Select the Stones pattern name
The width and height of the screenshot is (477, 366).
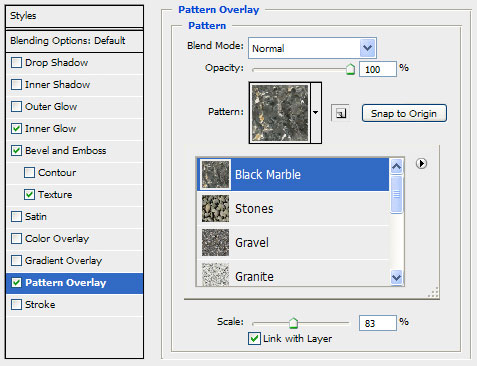[x=254, y=209]
